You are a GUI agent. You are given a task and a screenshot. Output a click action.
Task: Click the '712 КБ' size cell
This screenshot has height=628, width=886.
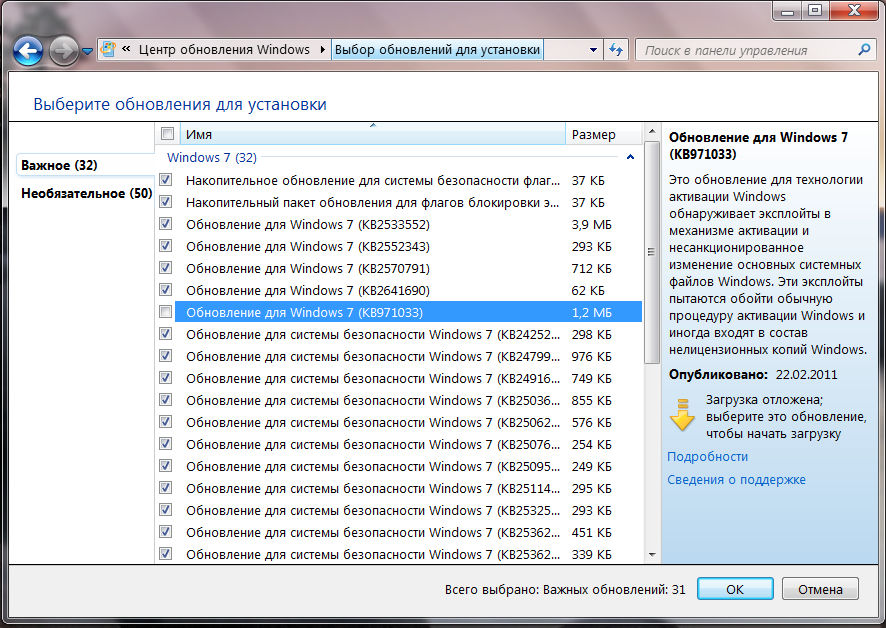click(592, 268)
